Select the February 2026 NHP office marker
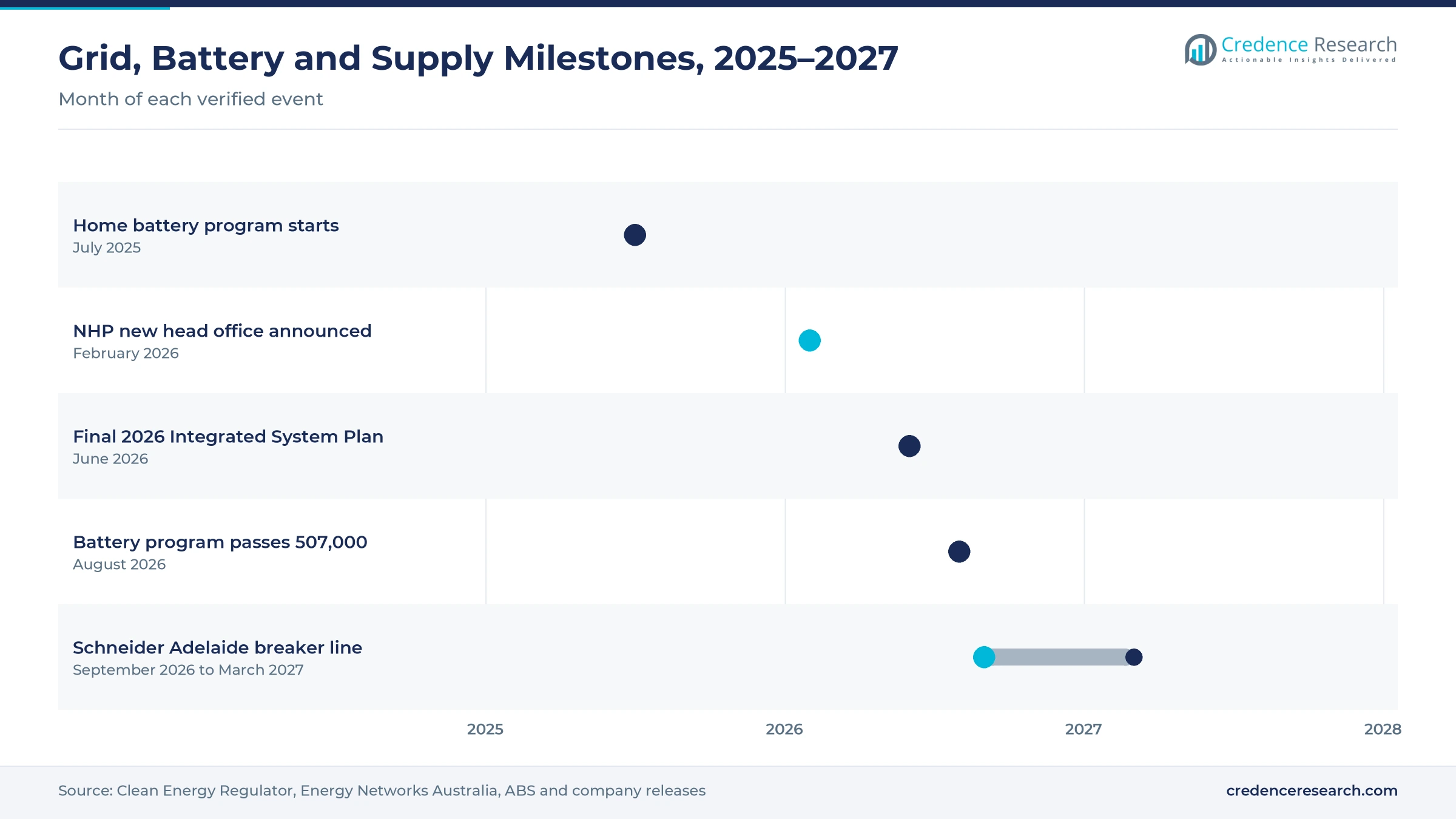Screen dimensions: 1456x819 pos(809,340)
